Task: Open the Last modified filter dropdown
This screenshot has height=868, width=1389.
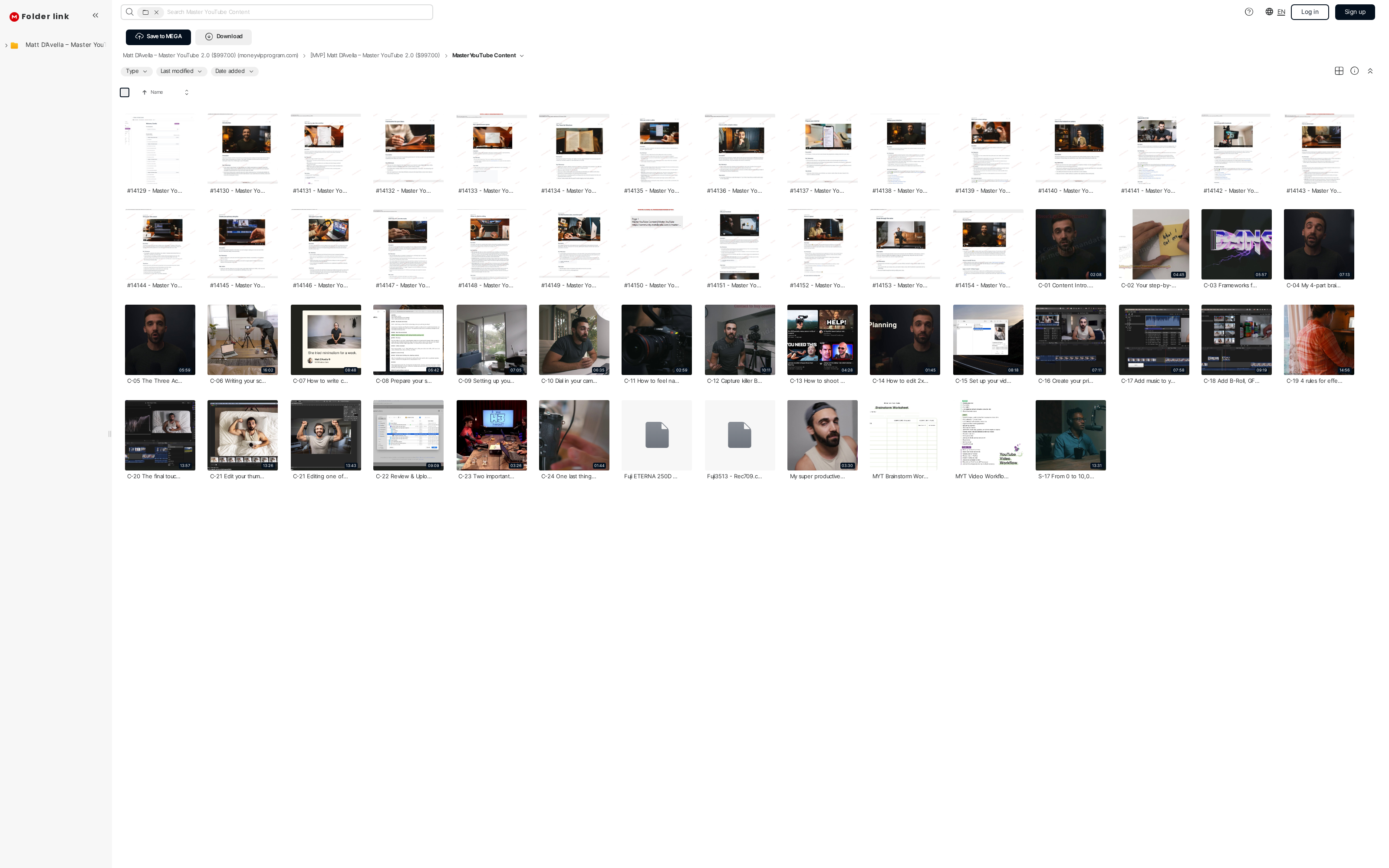Action: (x=181, y=71)
